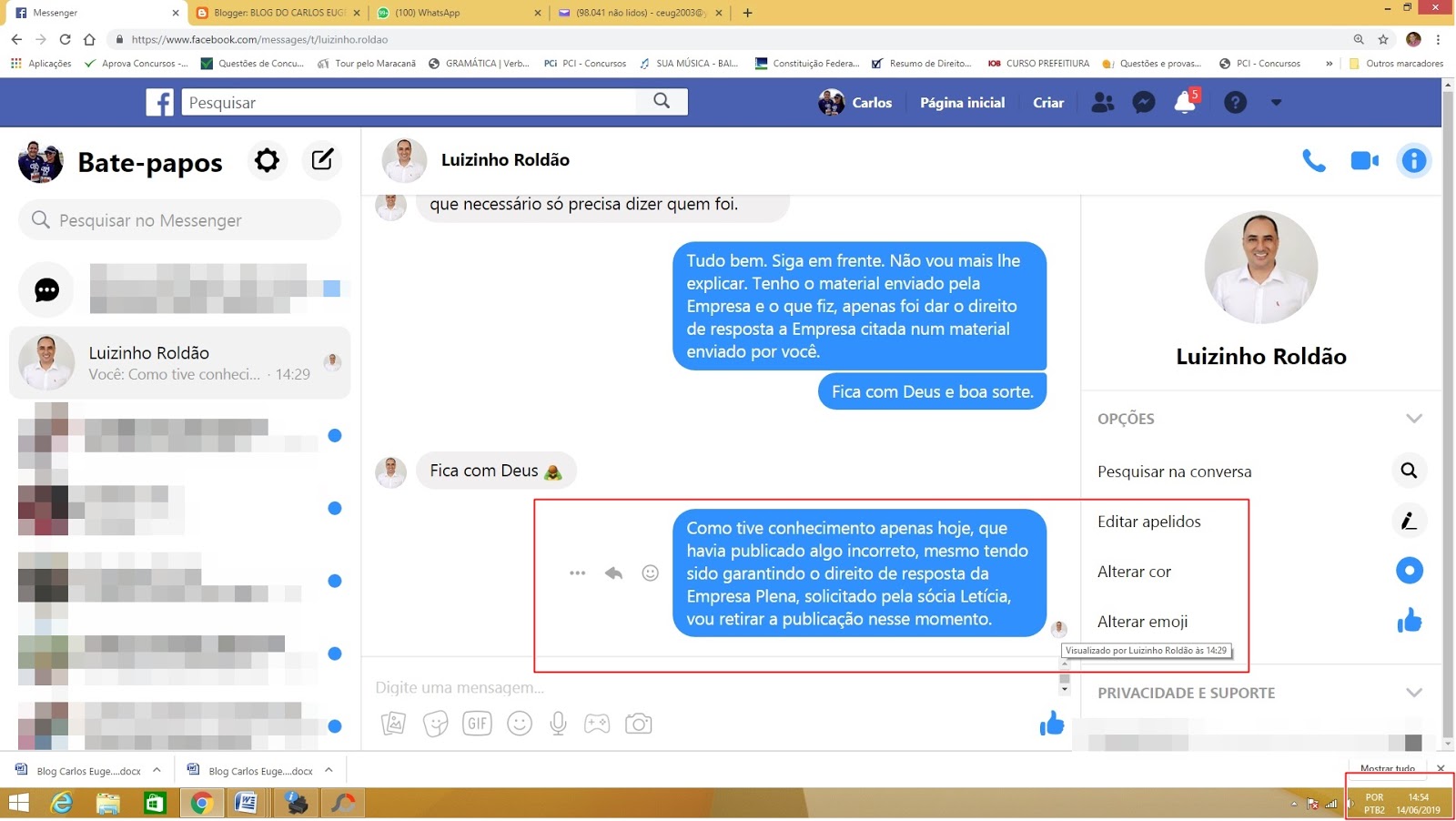Start a game from composer
1456x821 pixels.
(597, 724)
